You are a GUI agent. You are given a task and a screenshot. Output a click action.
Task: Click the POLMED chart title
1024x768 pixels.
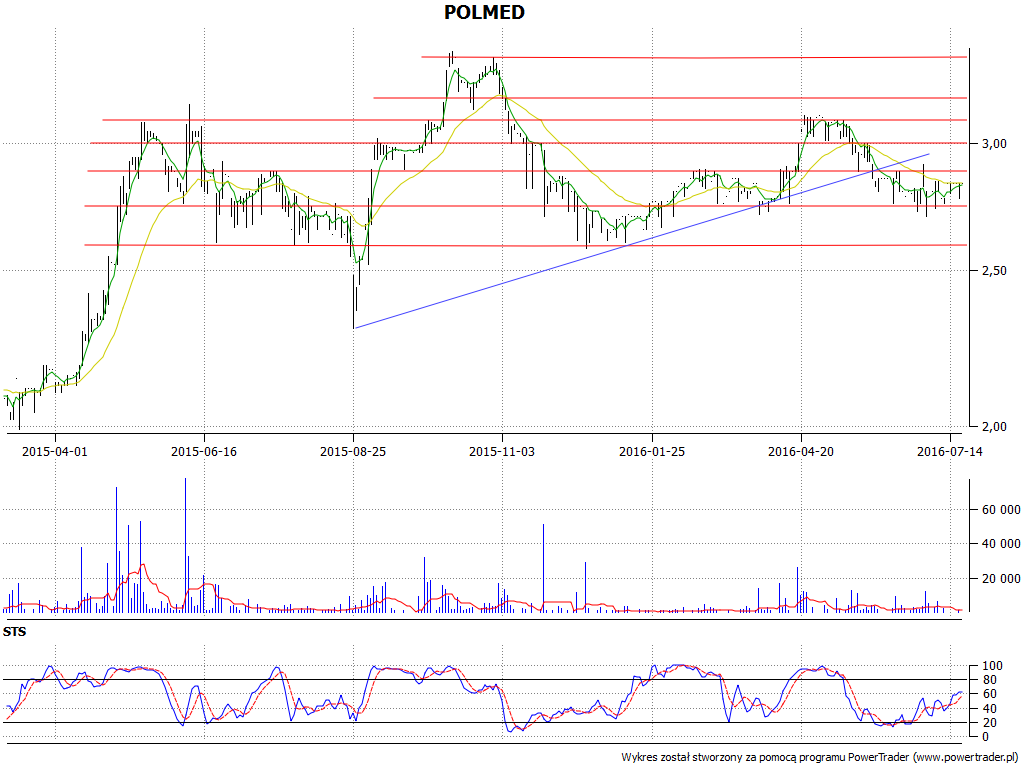[x=484, y=12]
